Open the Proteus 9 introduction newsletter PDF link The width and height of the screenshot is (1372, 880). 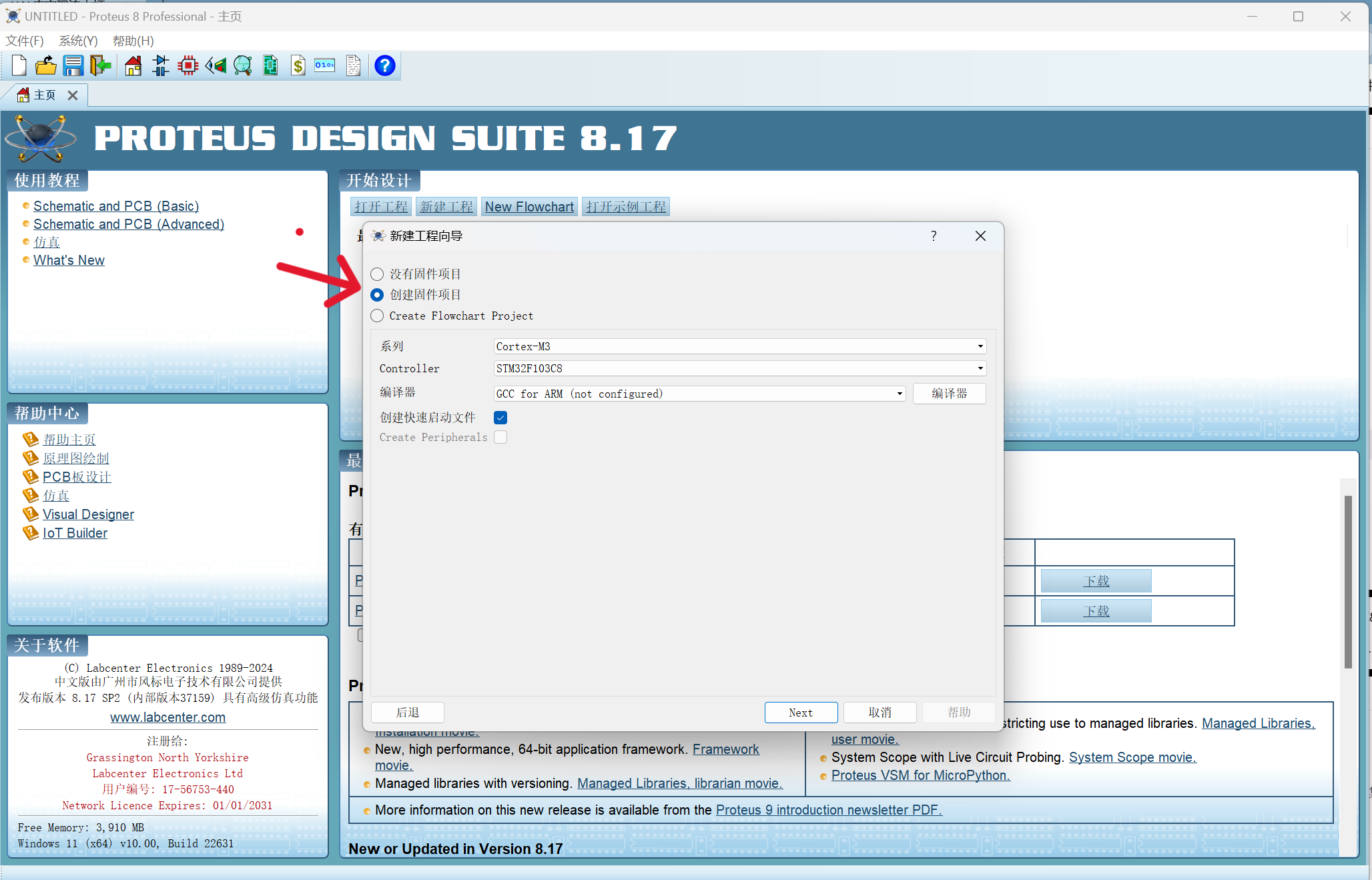tap(829, 810)
